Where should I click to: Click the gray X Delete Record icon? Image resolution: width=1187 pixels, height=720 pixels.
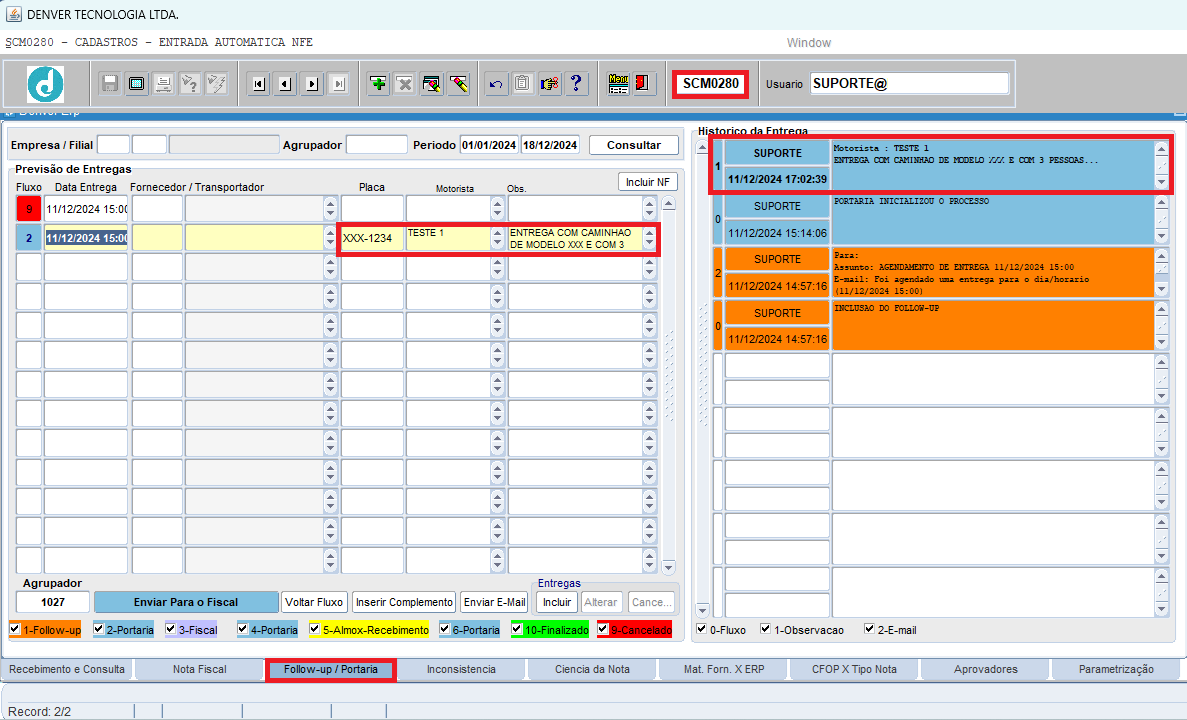[405, 83]
